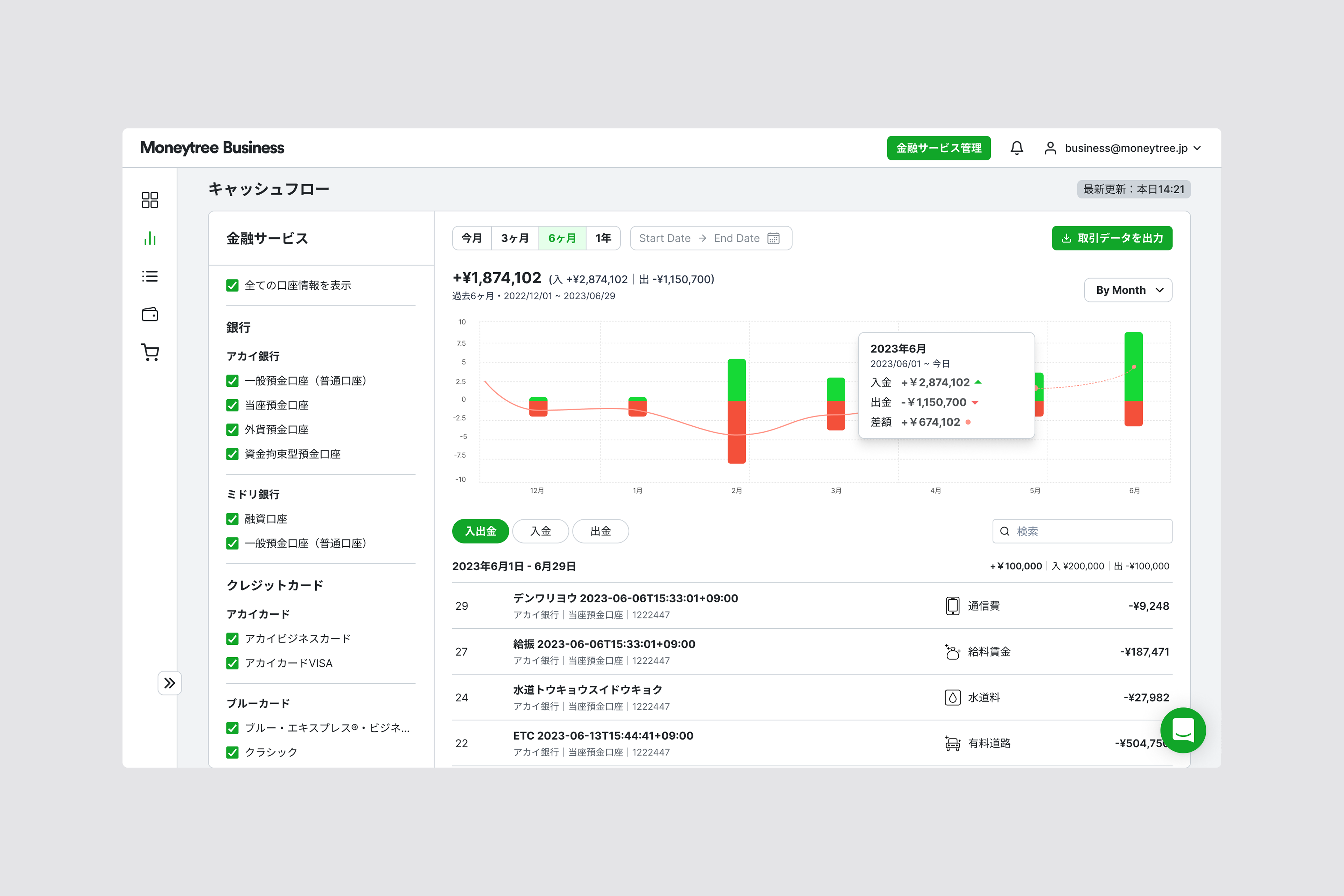Switch to the 入金 filter tab
This screenshot has height=896, width=1344.
point(540,531)
